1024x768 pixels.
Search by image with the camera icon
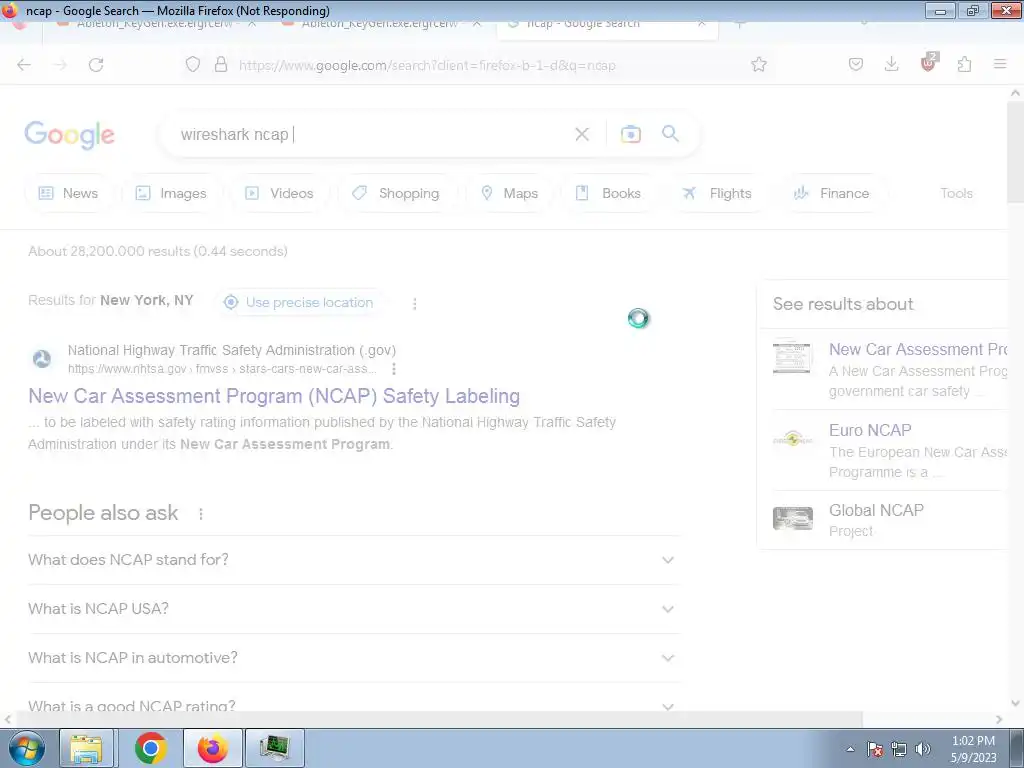630,134
